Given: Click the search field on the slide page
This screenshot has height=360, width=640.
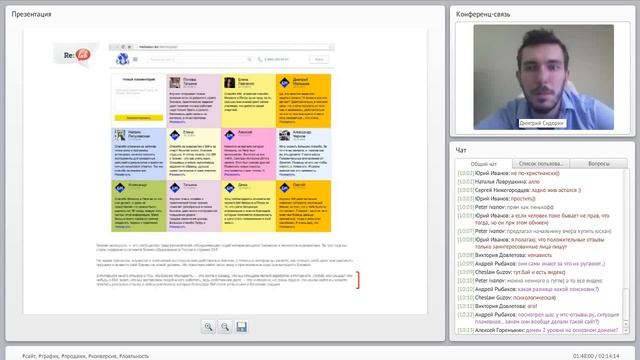Looking at the screenshot, I should tap(200, 60).
